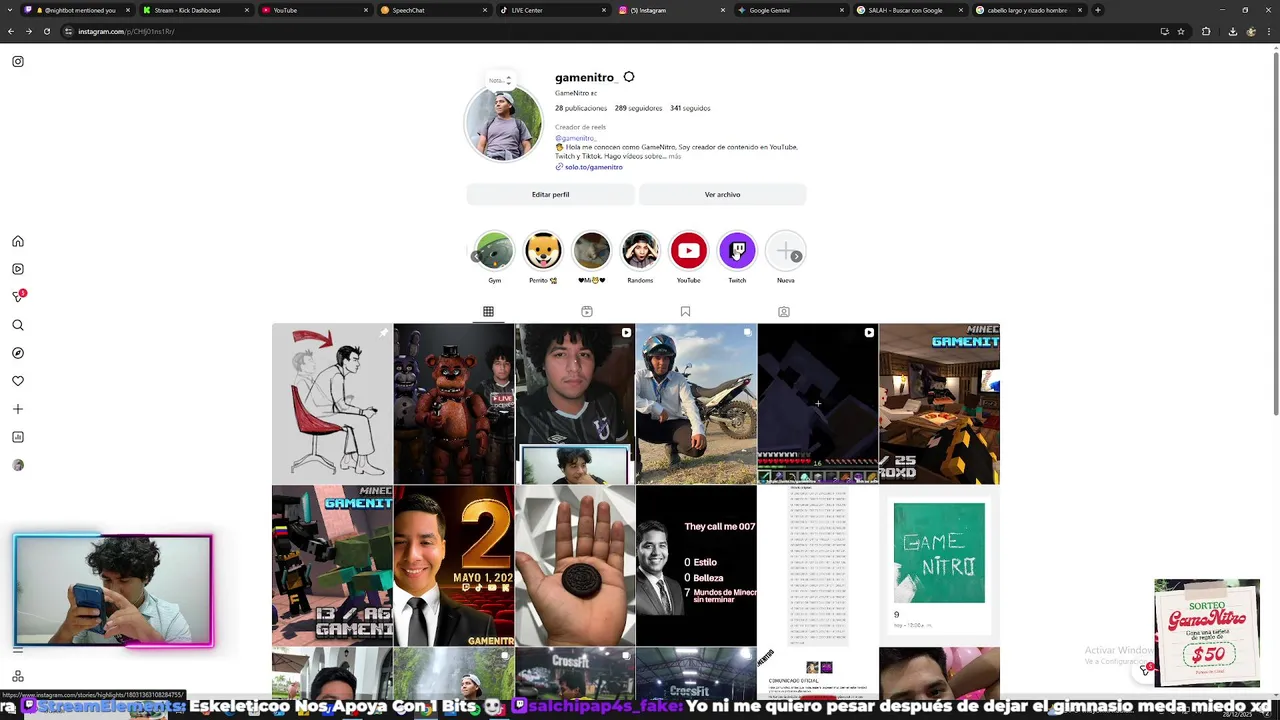Open the @gamenitro_ Threads link
Screen dimensions: 1280x720
(x=576, y=138)
